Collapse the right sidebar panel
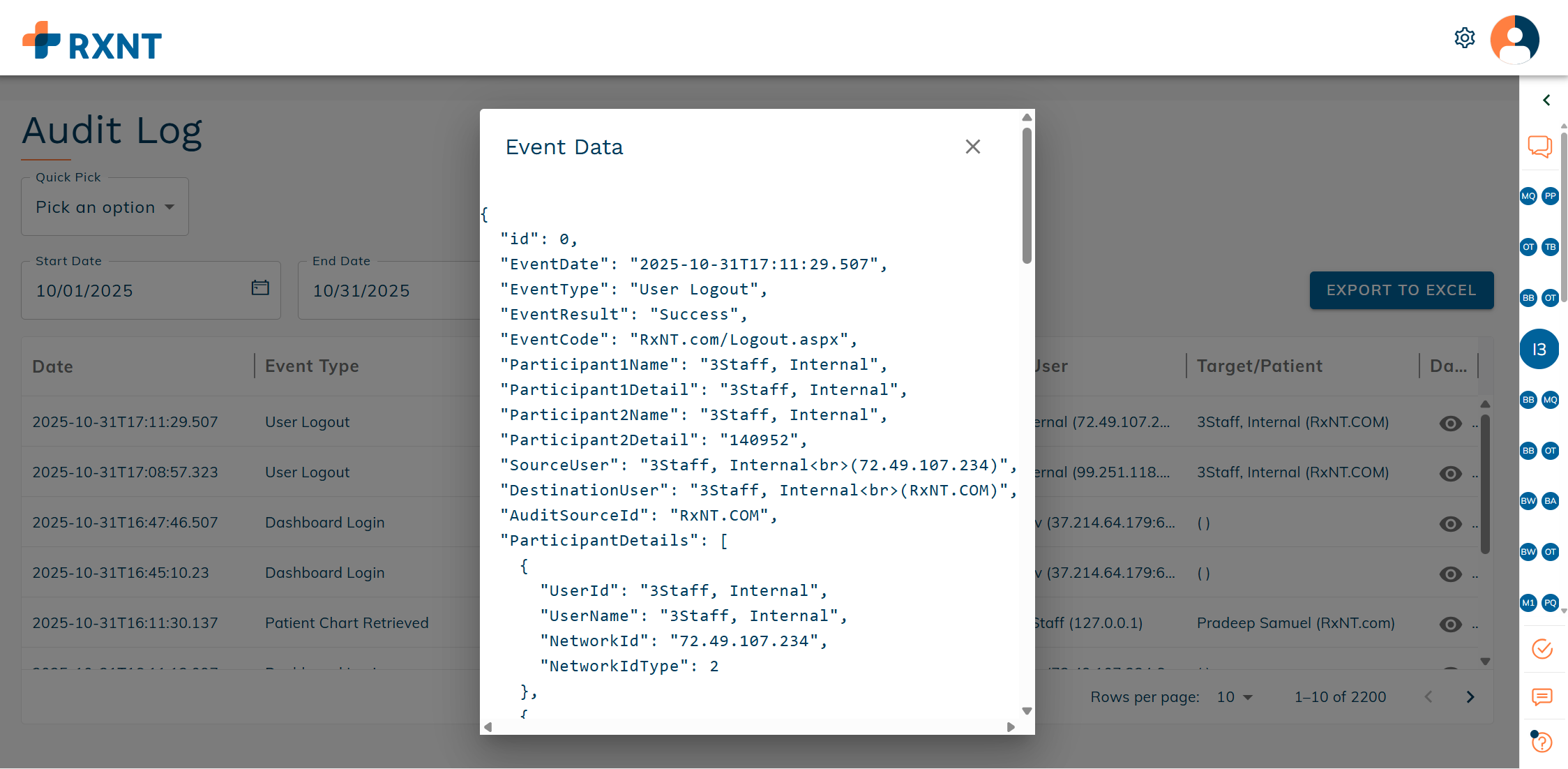 [x=1546, y=100]
